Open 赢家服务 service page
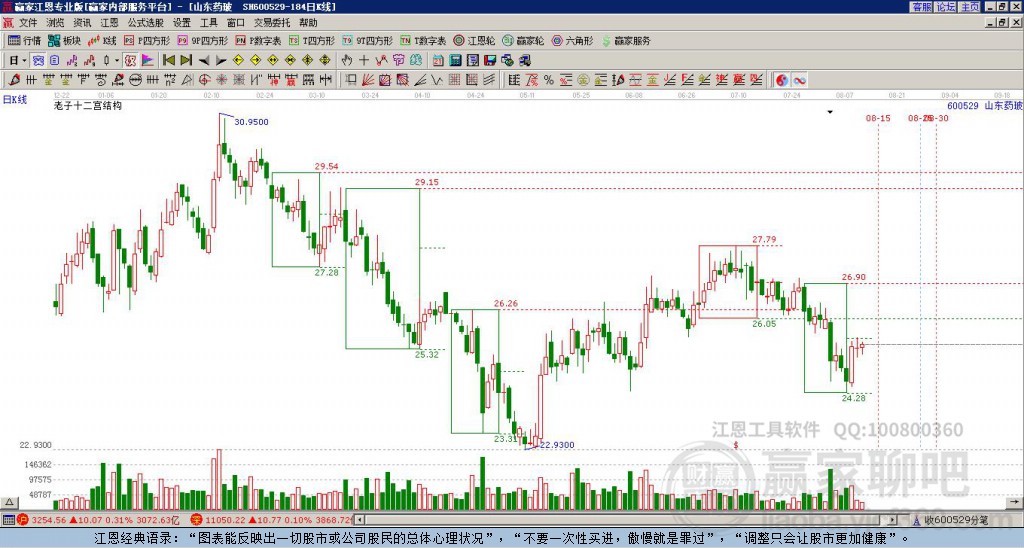The image size is (1024, 548). click(x=626, y=40)
